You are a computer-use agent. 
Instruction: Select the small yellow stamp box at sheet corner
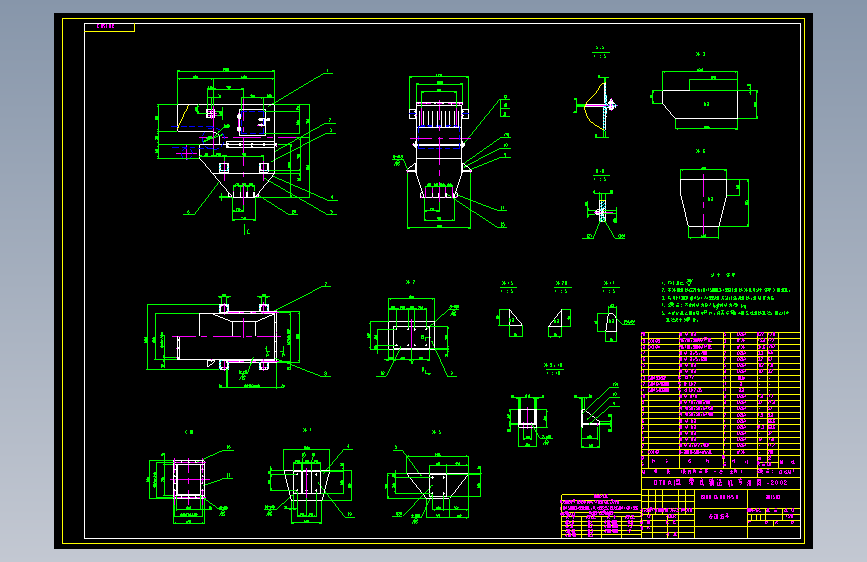click(x=109, y=27)
